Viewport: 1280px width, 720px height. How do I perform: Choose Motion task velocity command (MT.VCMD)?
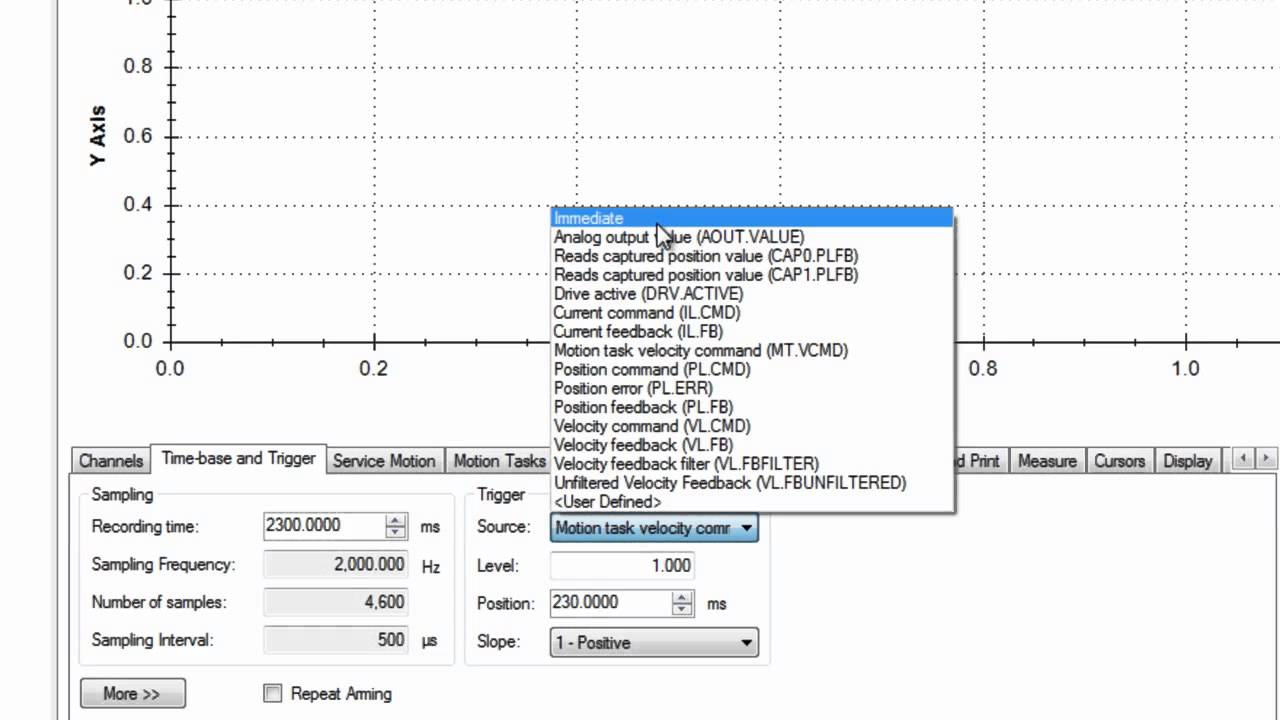[x=752, y=351]
